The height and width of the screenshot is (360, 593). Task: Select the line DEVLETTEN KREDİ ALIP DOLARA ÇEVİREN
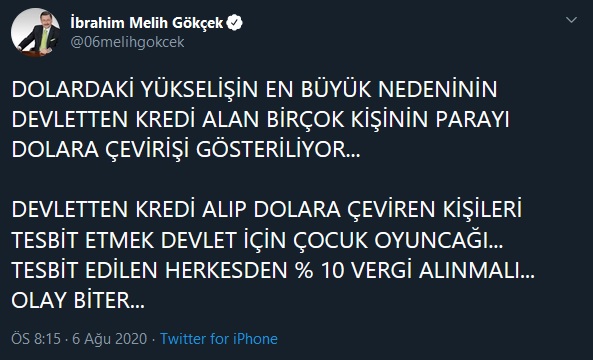(x=267, y=210)
